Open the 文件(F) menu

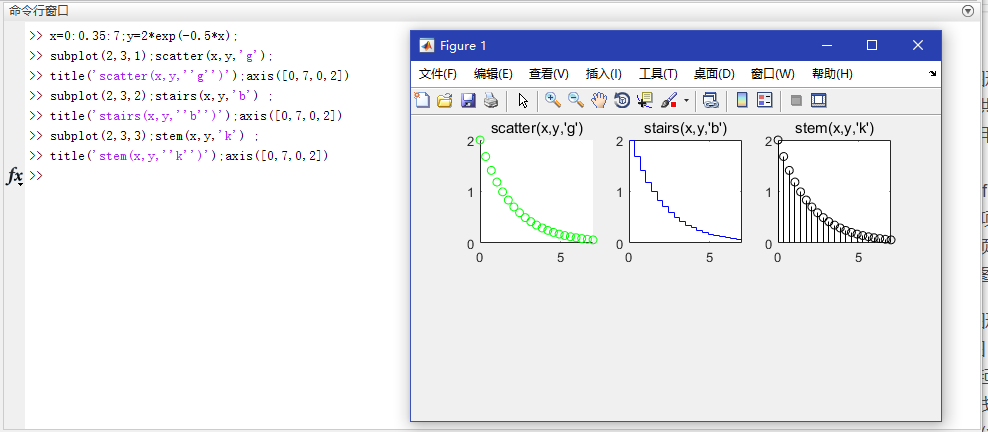pyautogui.click(x=438, y=74)
